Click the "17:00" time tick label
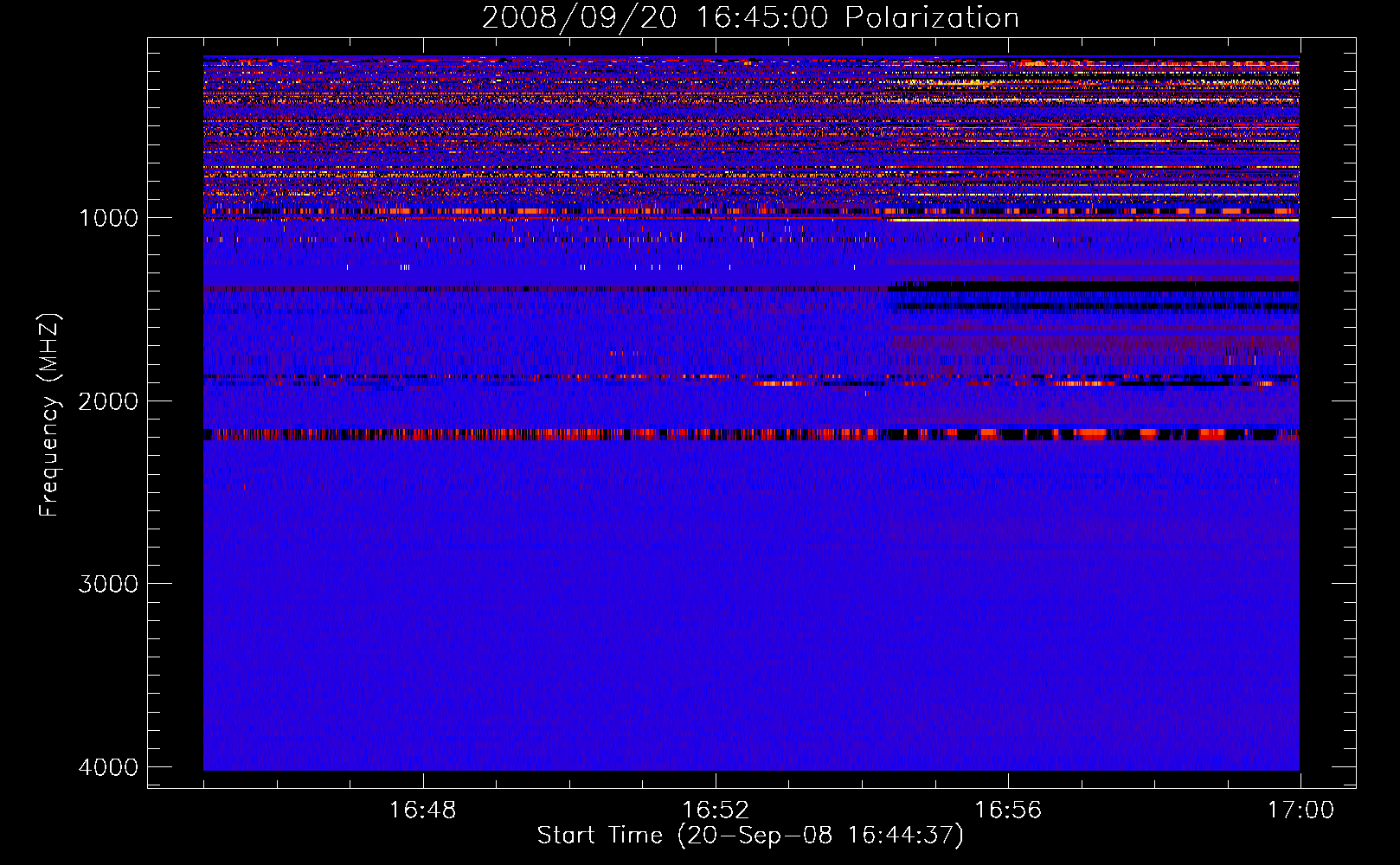 (1300, 811)
